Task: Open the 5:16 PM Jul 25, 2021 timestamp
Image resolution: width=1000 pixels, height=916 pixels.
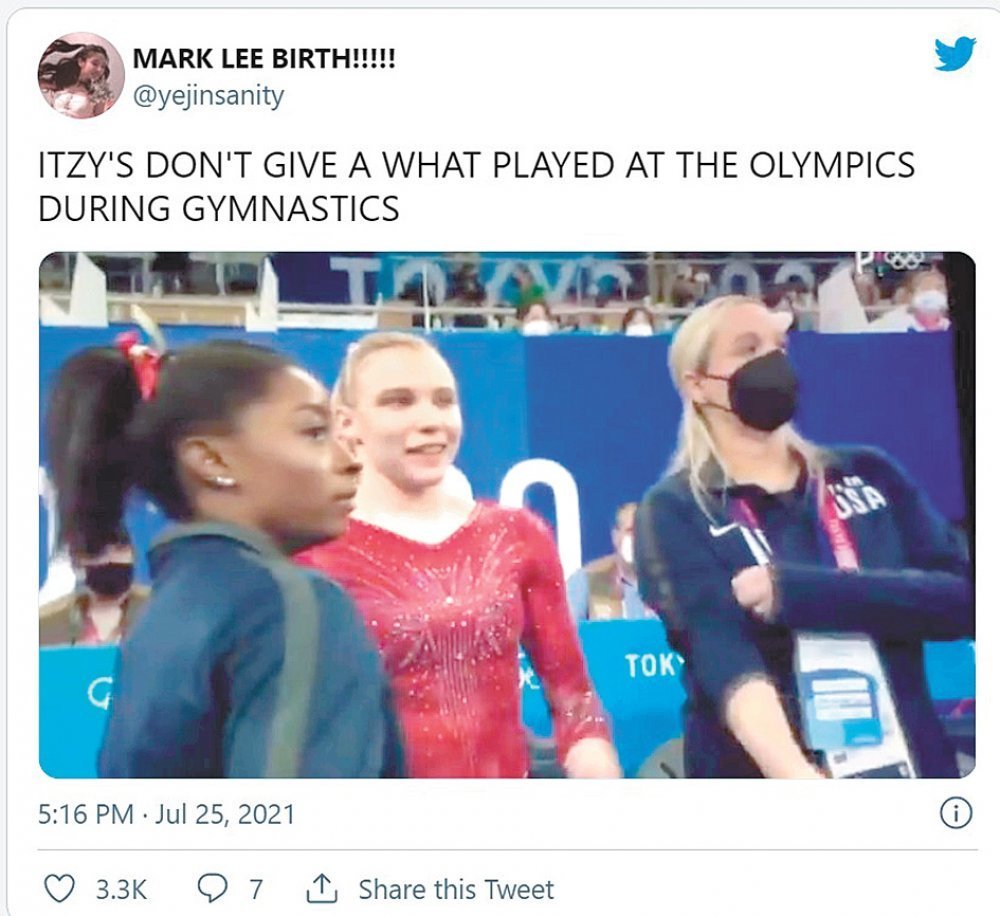Action: coord(166,815)
